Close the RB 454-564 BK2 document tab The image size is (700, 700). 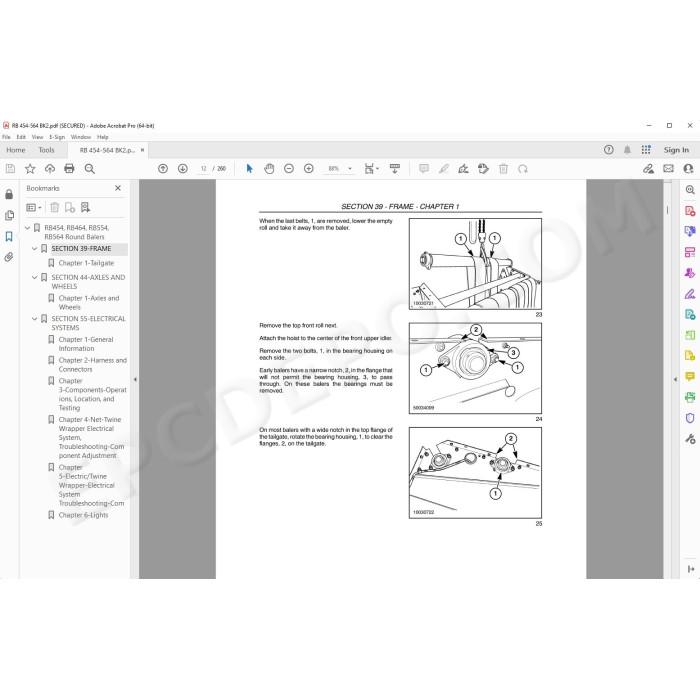coord(142,150)
